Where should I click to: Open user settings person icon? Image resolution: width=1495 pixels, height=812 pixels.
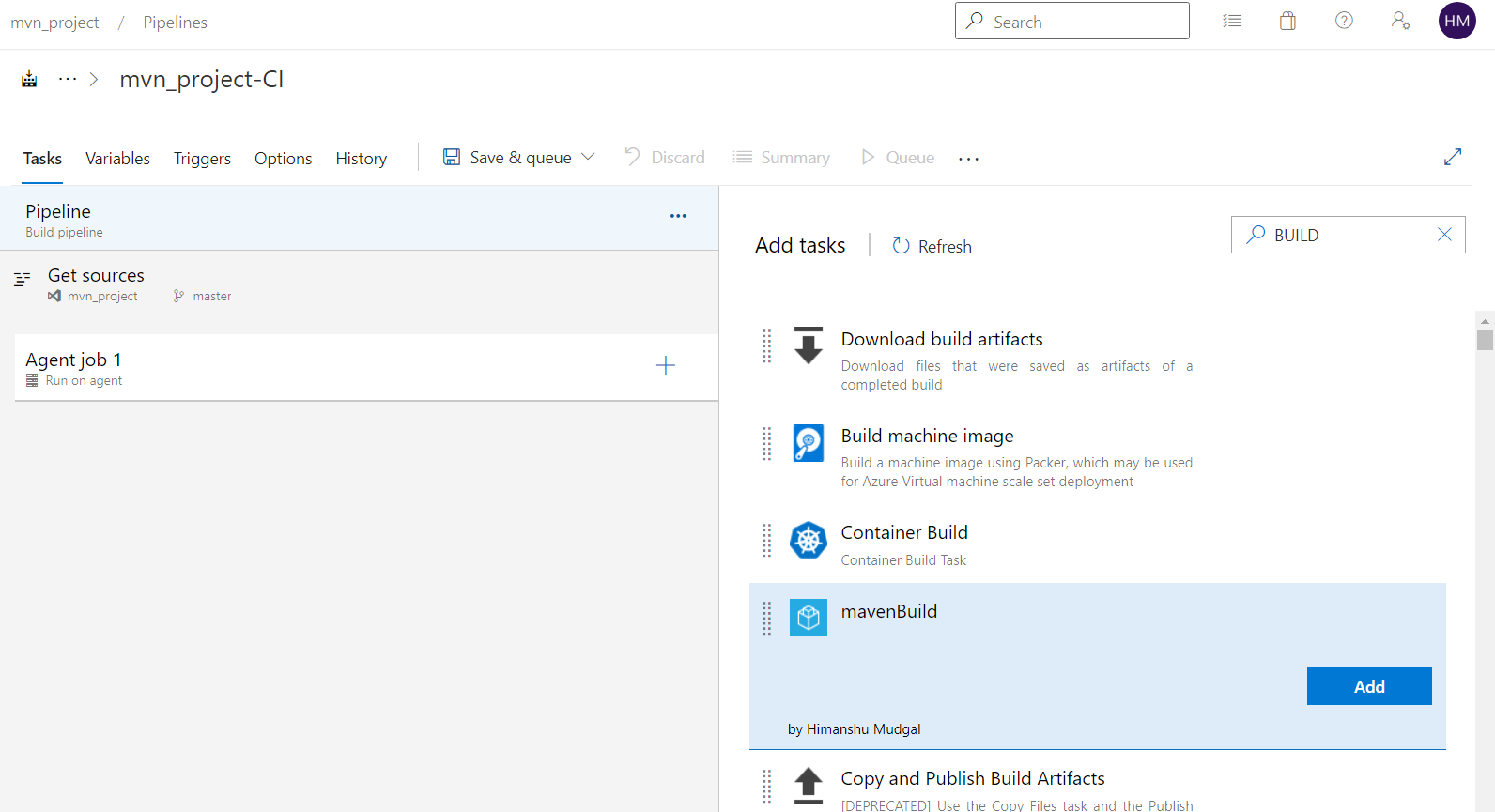pyautogui.click(x=1400, y=21)
